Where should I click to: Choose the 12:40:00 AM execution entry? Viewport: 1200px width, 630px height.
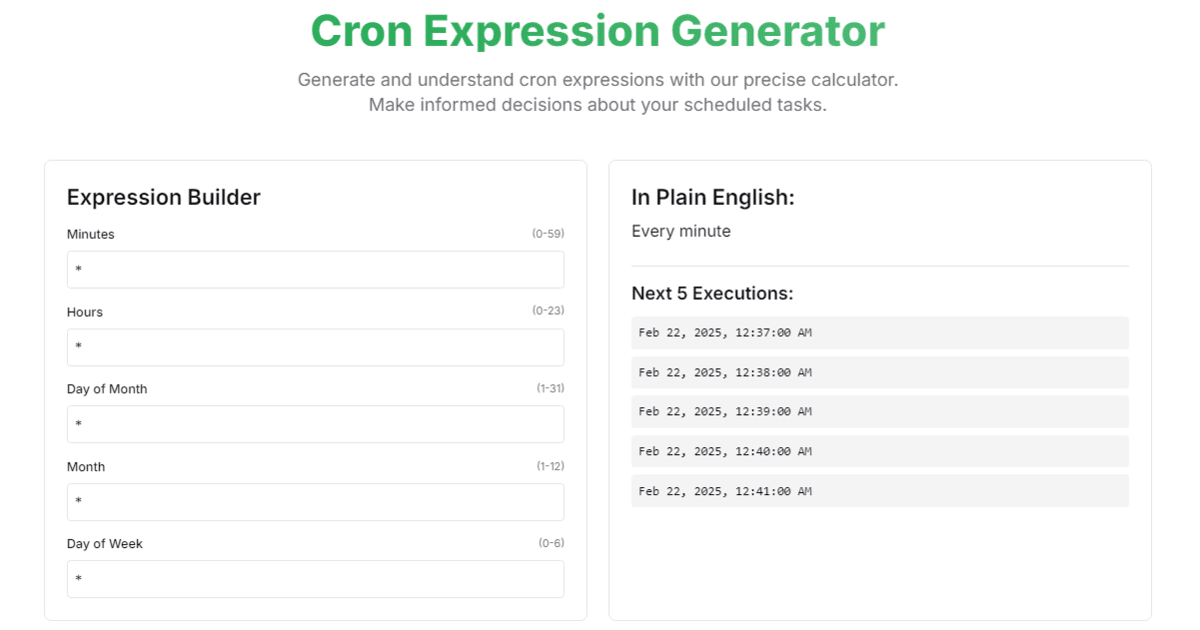tap(880, 451)
